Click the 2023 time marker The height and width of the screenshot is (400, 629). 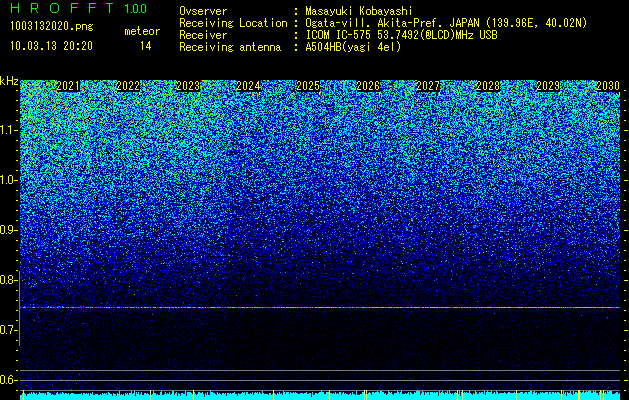pyautogui.click(x=188, y=86)
